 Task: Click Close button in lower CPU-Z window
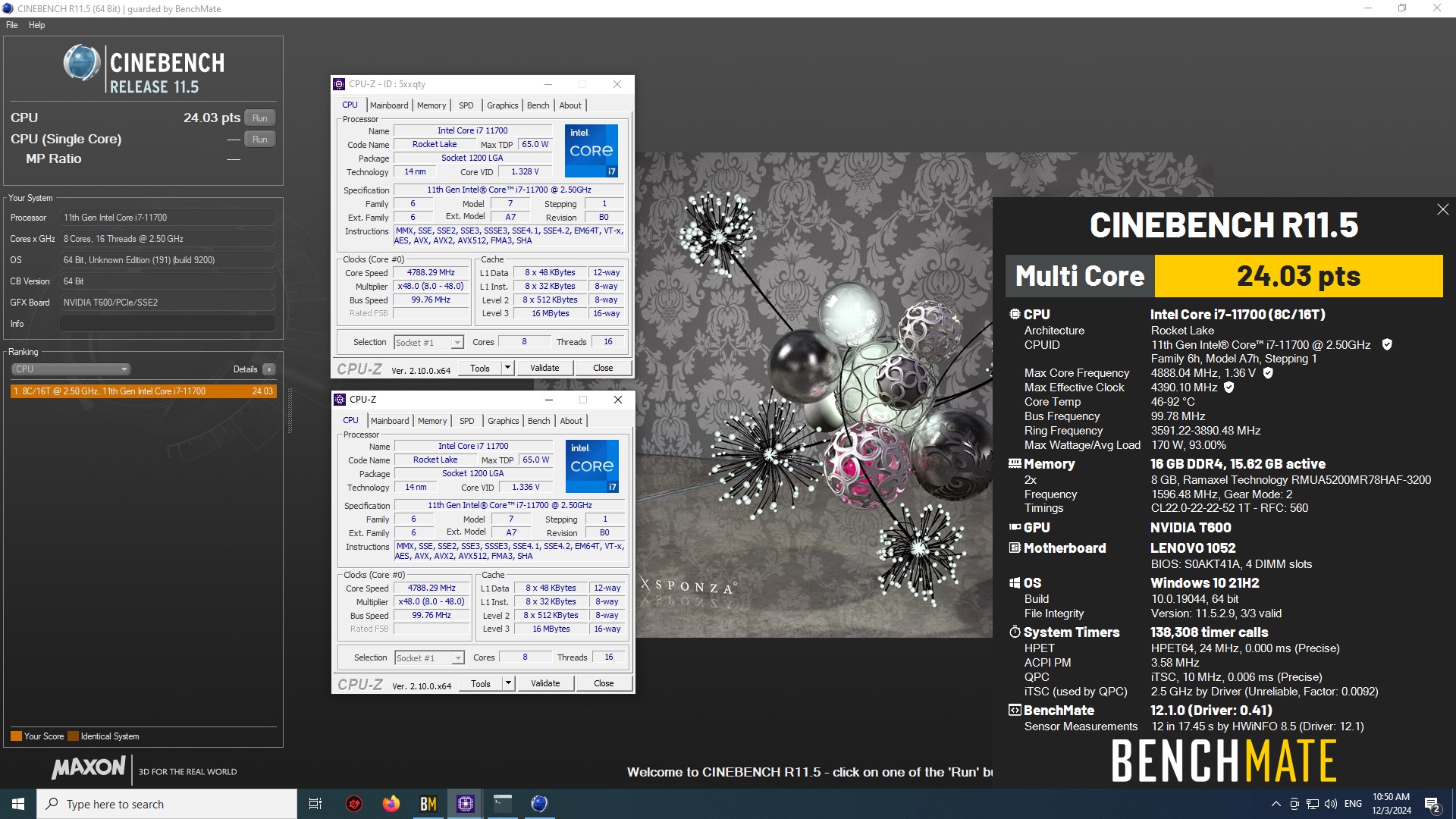[604, 683]
